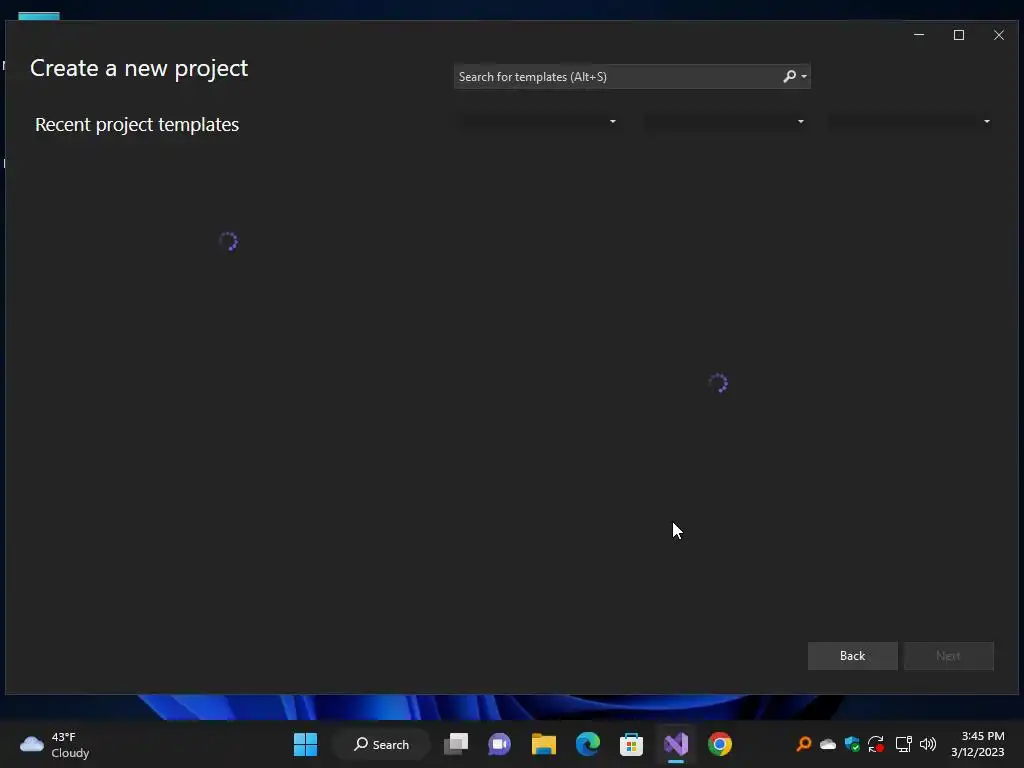Click the orange magnifier tray icon
This screenshot has height=768, width=1024.
[804, 744]
